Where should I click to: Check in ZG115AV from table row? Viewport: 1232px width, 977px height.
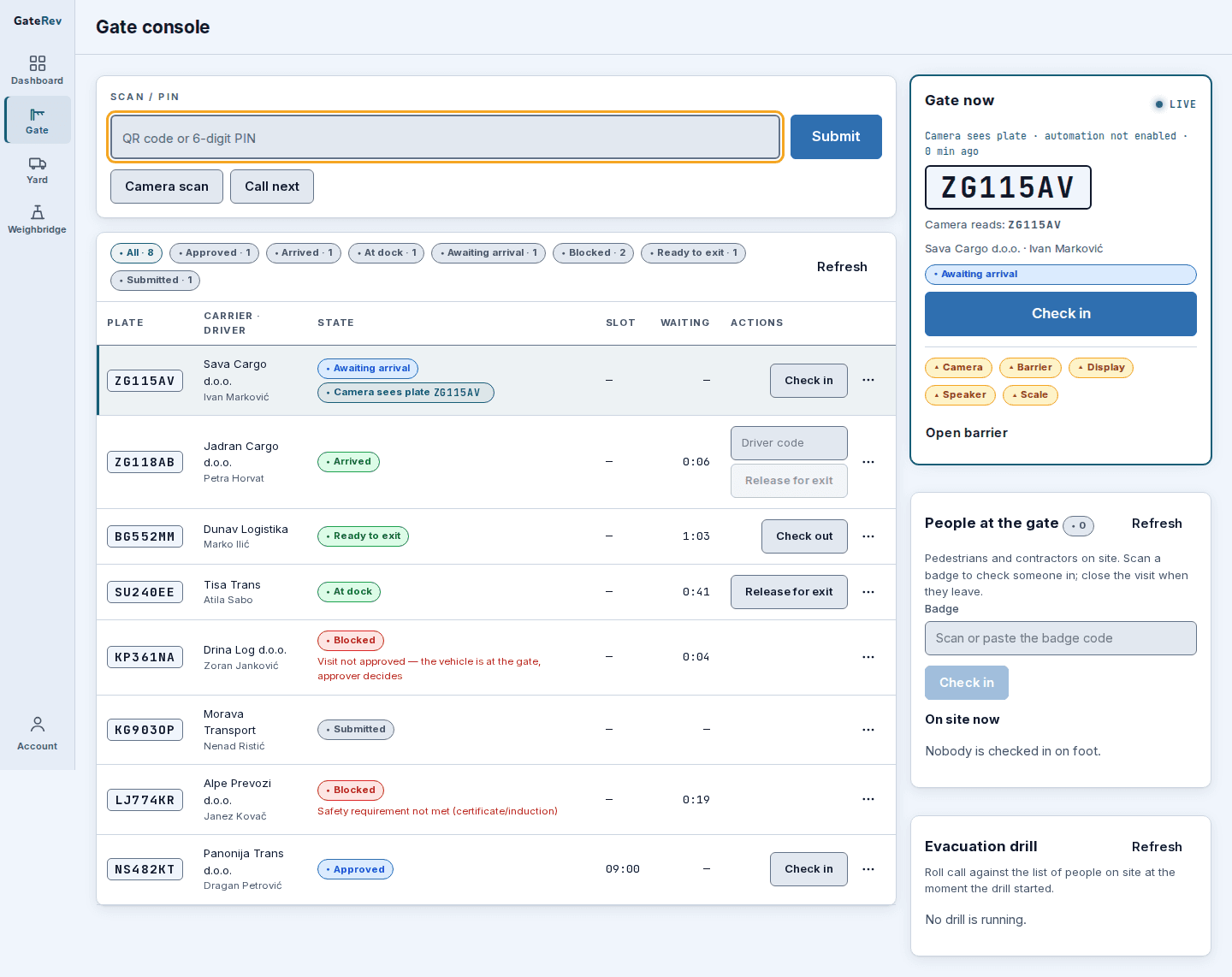pos(808,381)
